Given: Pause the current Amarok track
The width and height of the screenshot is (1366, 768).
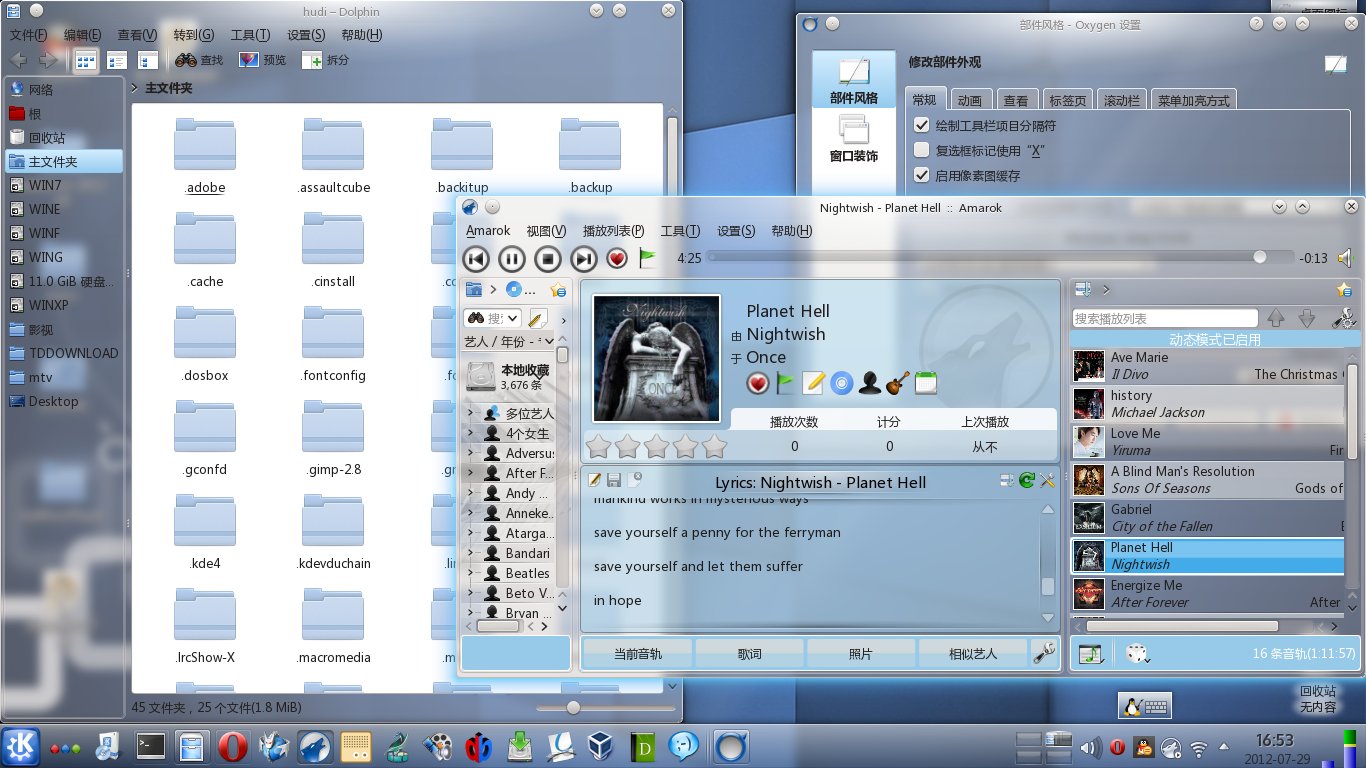Looking at the screenshot, I should [x=511, y=259].
